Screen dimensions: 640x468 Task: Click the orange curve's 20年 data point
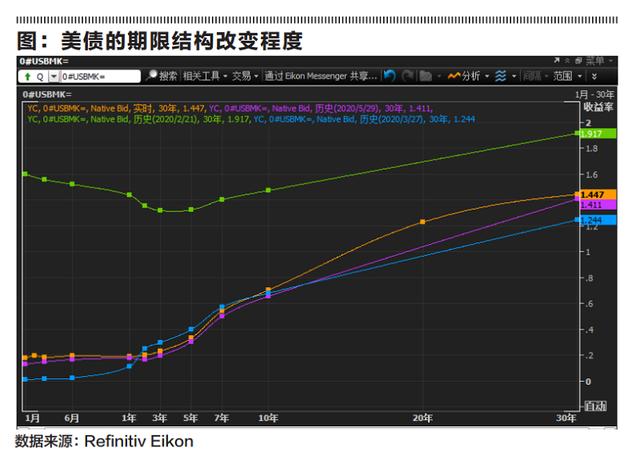pos(422,222)
